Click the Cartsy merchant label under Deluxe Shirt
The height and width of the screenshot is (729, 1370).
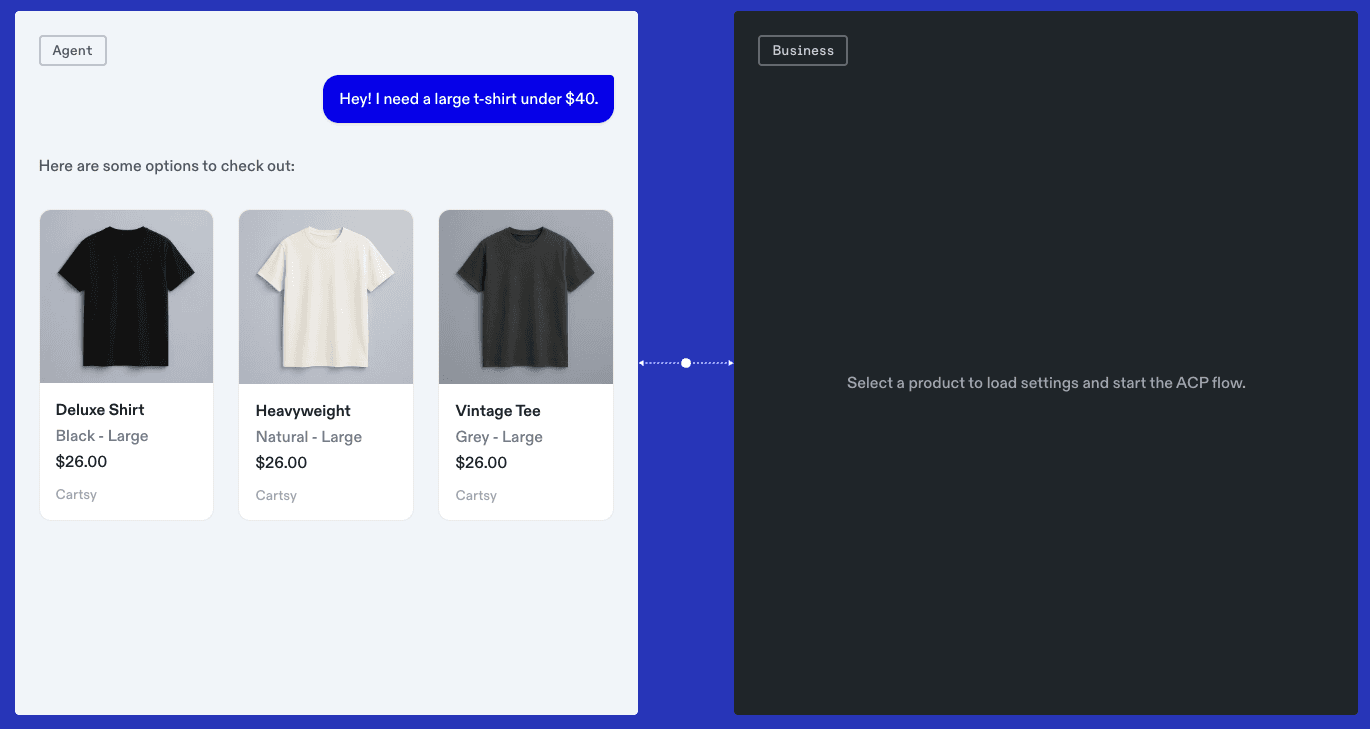point(76,494)
